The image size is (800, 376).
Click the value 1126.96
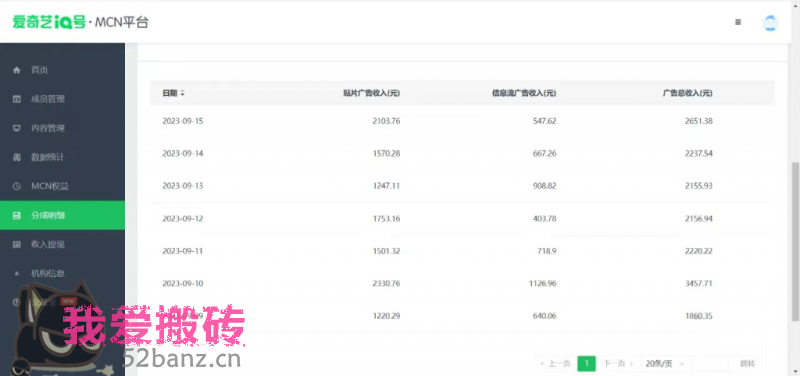543,283
